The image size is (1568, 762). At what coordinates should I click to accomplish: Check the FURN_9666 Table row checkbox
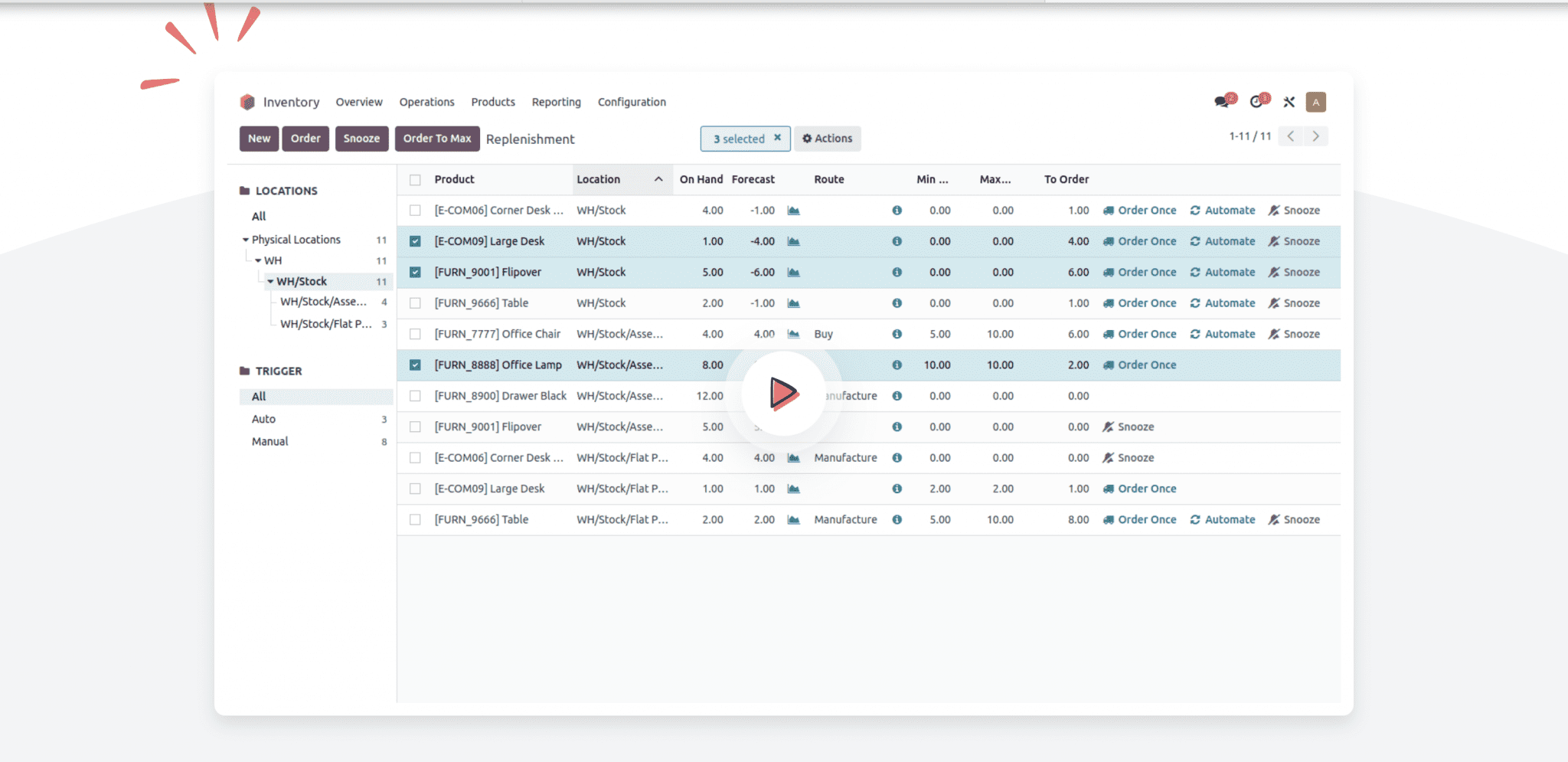coord(415,303)
